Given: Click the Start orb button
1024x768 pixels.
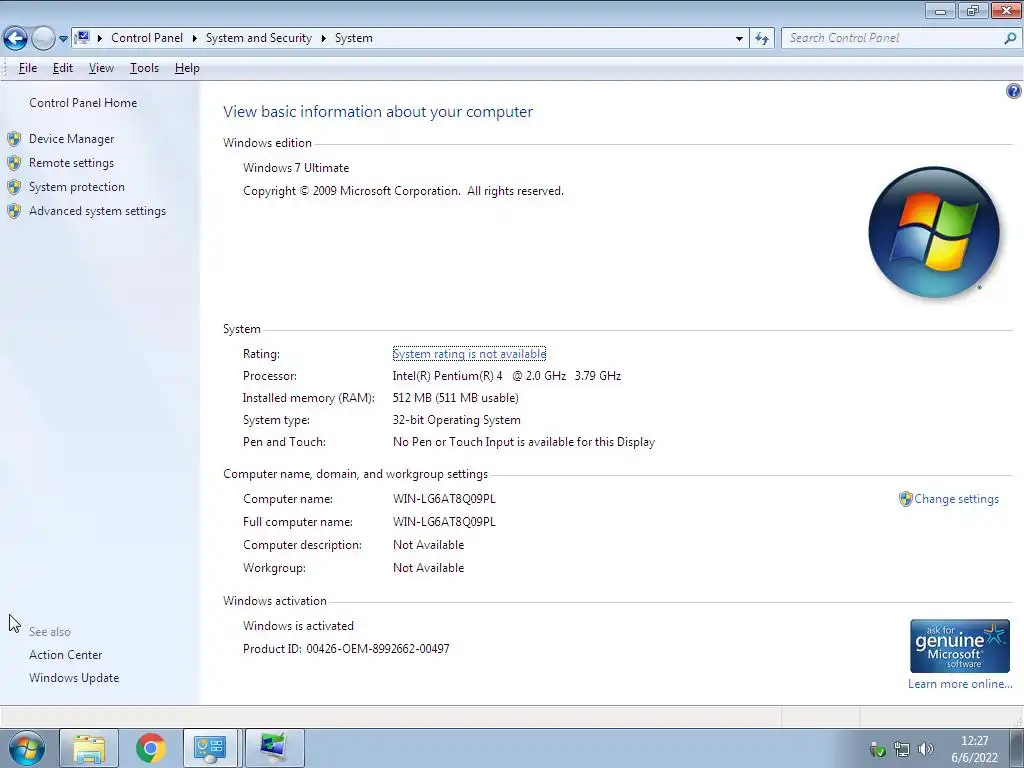Looking at the screenshot, I should (27, 748).
